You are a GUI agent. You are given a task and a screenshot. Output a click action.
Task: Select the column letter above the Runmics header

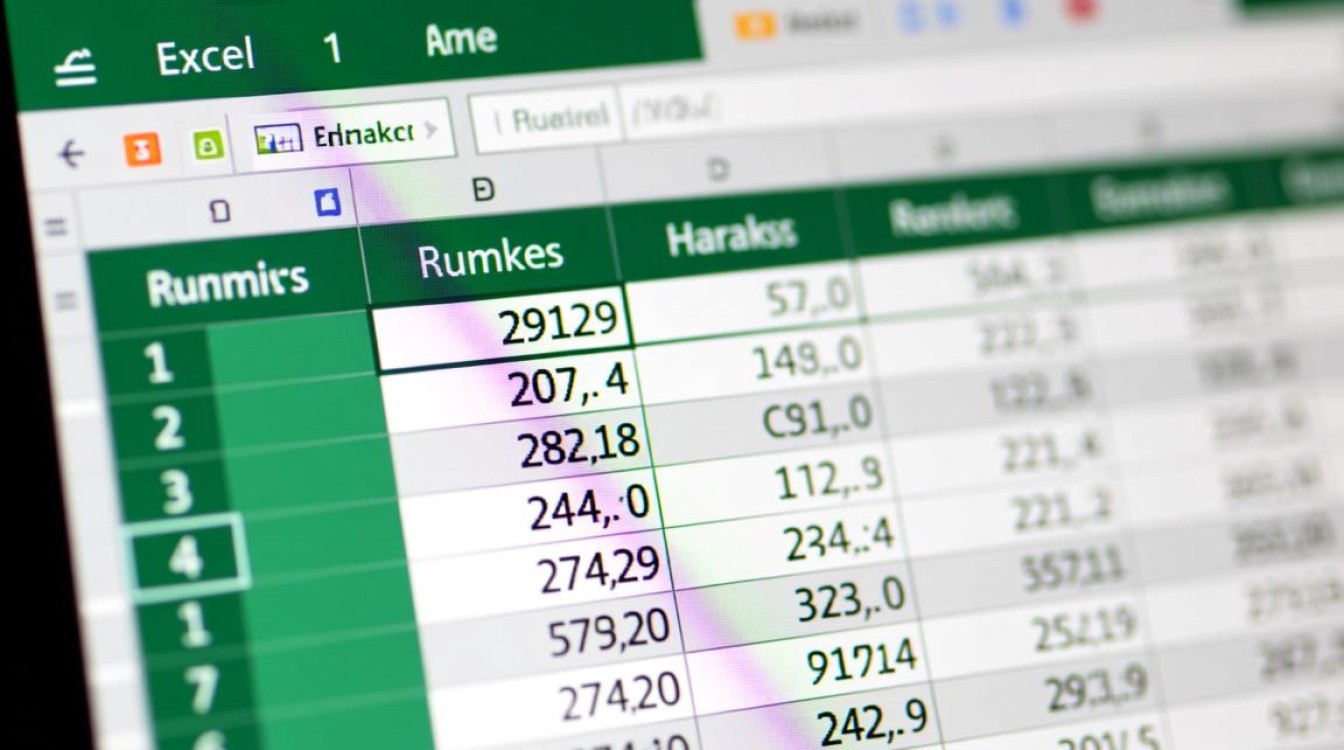point(221,210)
